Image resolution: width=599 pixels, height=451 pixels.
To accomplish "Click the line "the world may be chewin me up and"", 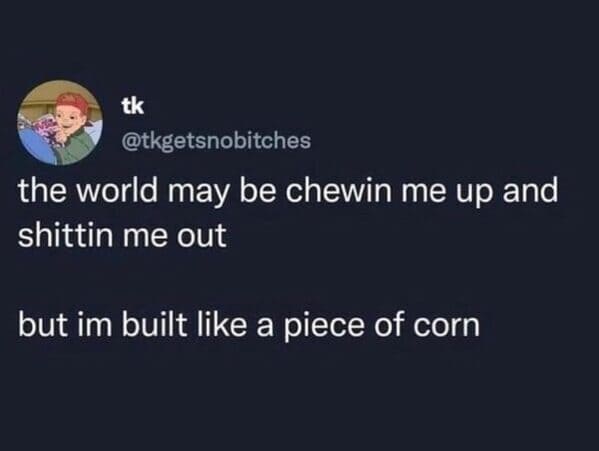I will click(288, 192).
